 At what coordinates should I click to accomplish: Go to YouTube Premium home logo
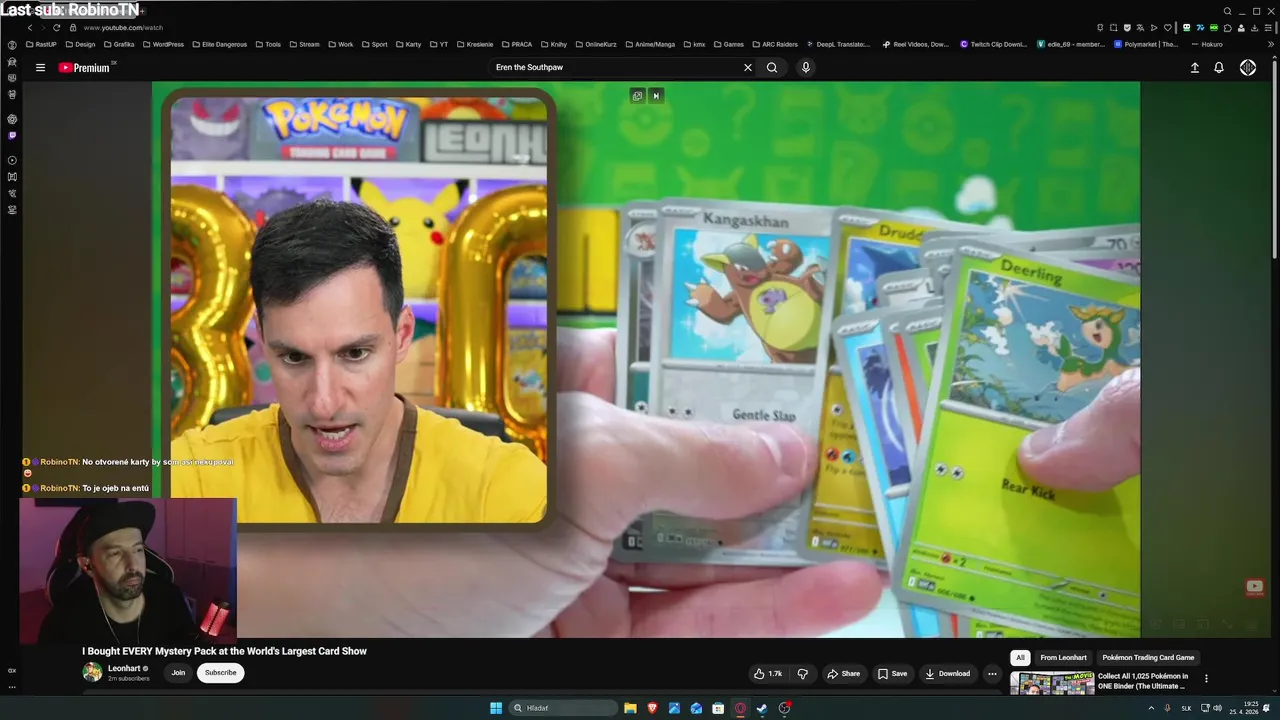coord(86,68)
